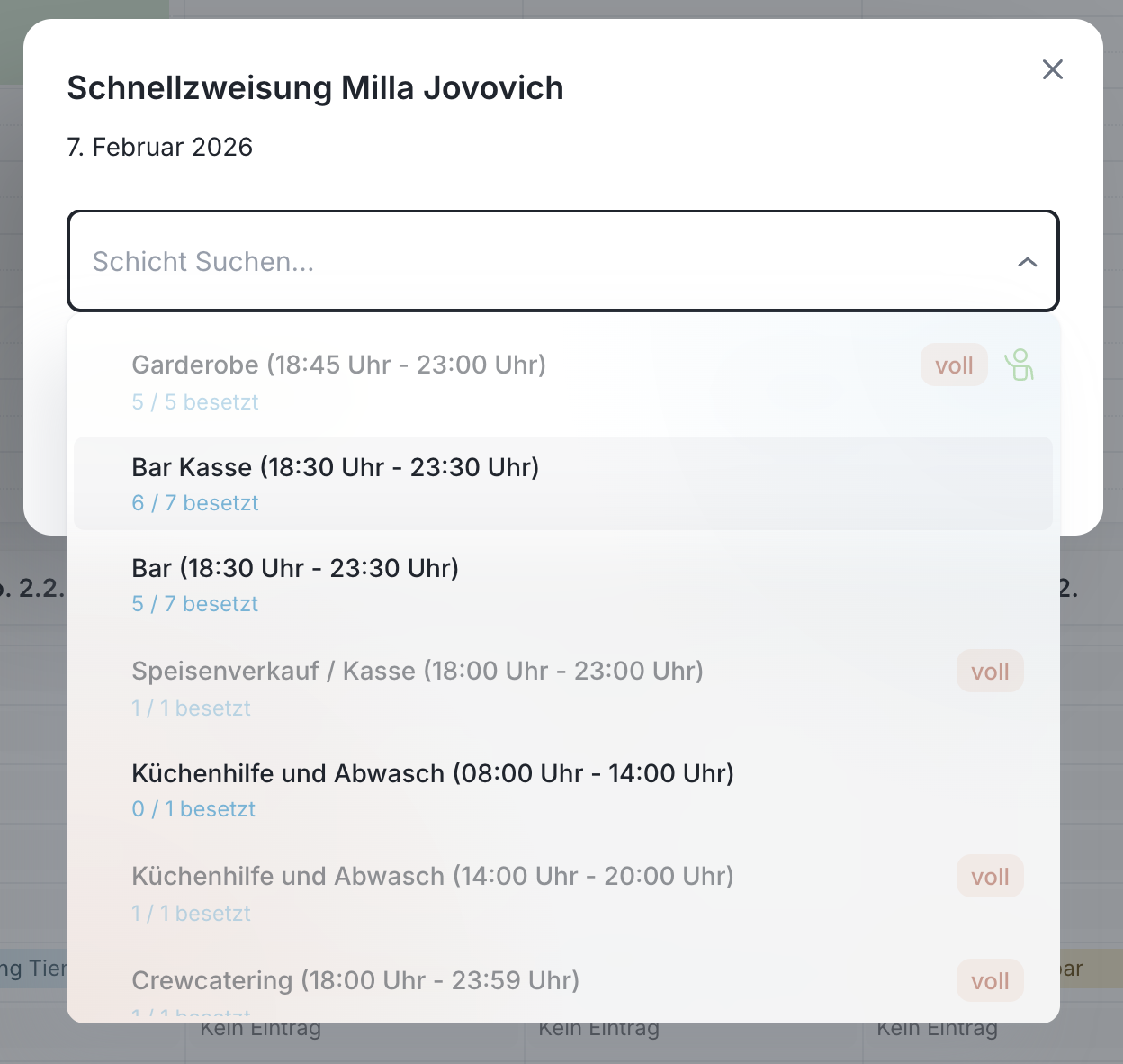Click the green person icon beside Garderobe
The height and width of the screenshot is (1064, 1123).
1019,365
